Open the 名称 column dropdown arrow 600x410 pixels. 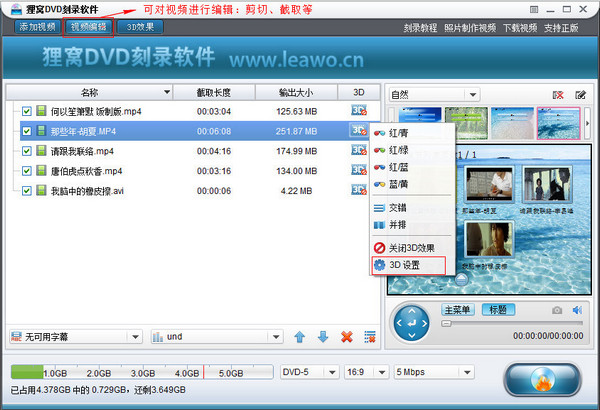(x=167, y=92)
